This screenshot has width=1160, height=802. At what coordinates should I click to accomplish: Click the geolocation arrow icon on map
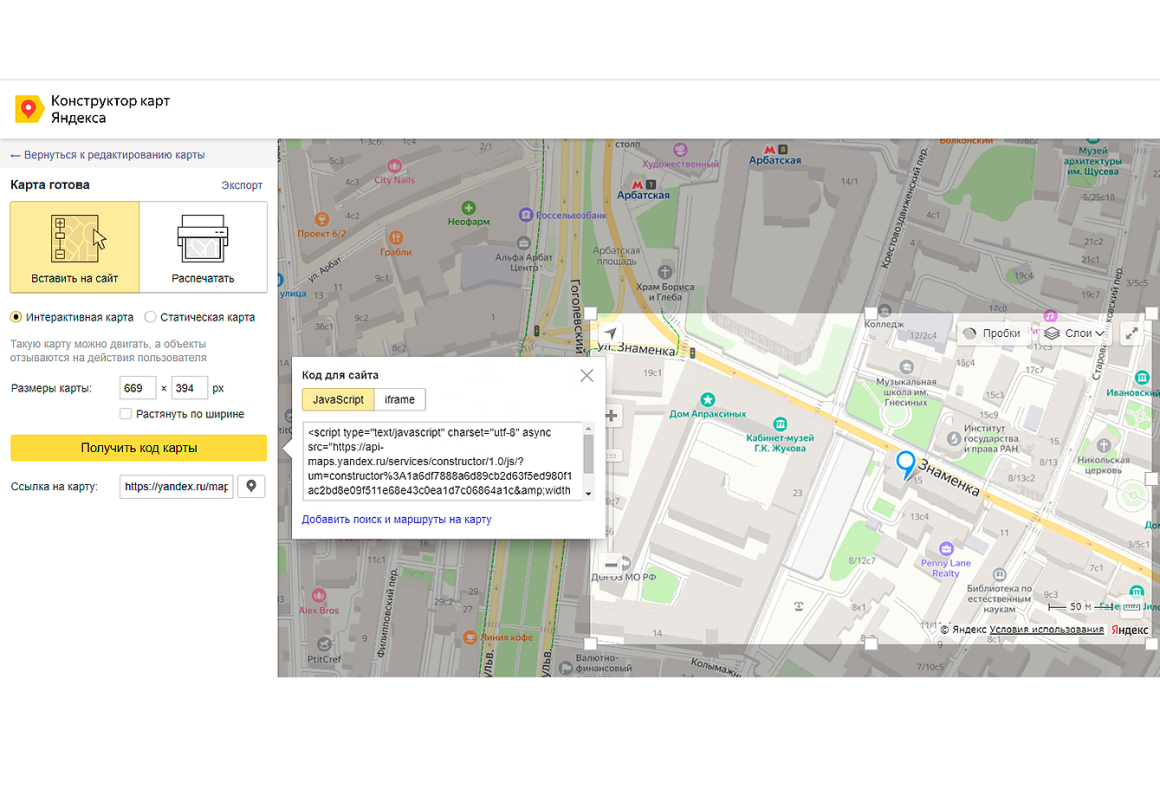(x=610, y=333)
